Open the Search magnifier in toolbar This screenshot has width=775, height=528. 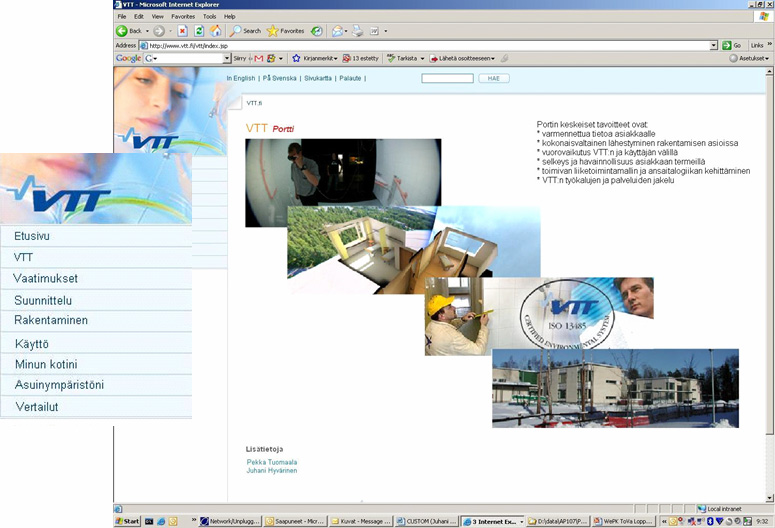point(236,31)
